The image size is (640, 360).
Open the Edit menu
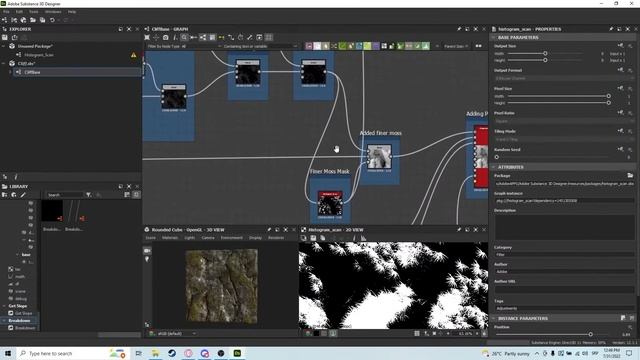tap(19, 12)
